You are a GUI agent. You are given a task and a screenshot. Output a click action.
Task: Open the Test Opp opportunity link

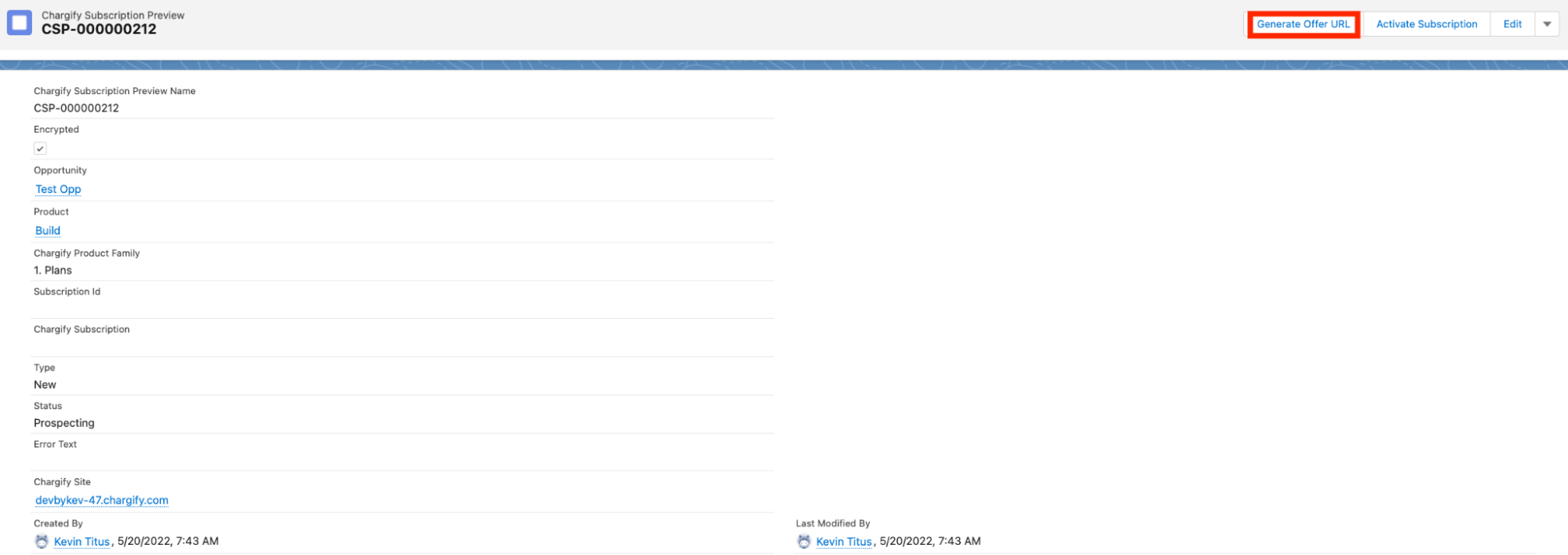58,189
